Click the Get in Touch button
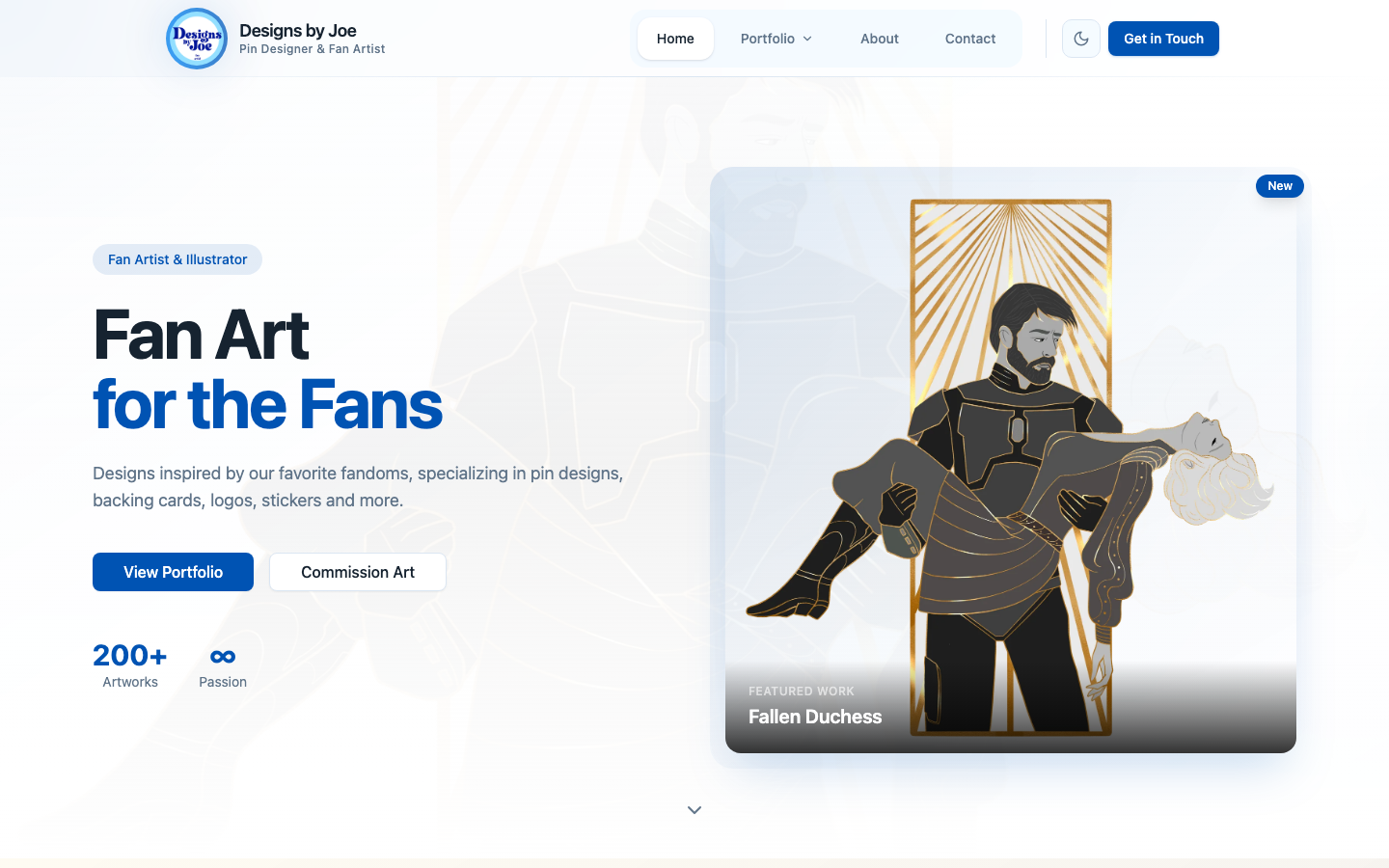Viewport: 1389px width, 868px height. point(1163,39)
